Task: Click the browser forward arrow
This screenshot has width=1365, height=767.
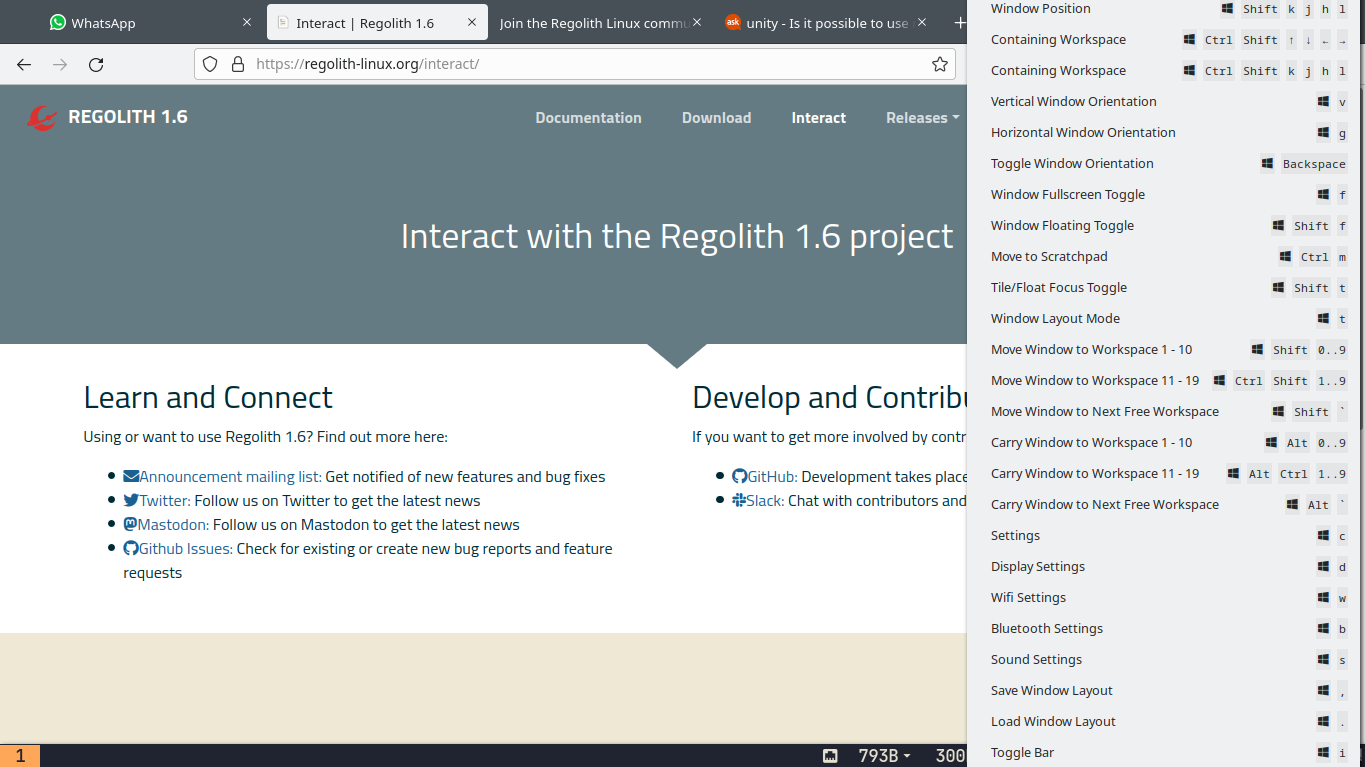Action: pyautogui.click(x=60, y=64)
